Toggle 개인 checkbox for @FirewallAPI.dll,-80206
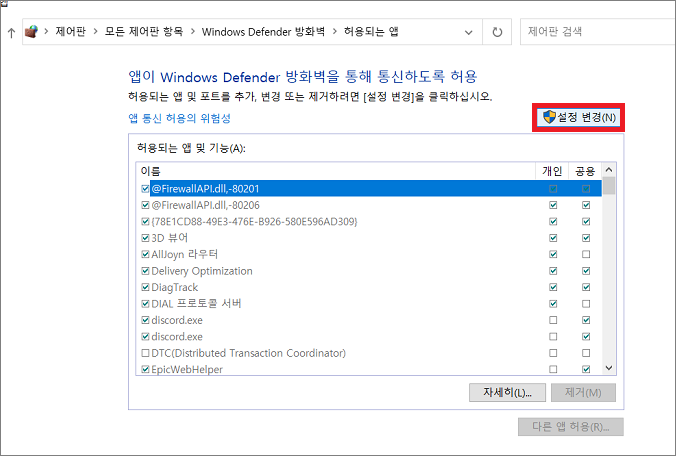The height and width of the screenshot is (456, 676). click(553, 205)
